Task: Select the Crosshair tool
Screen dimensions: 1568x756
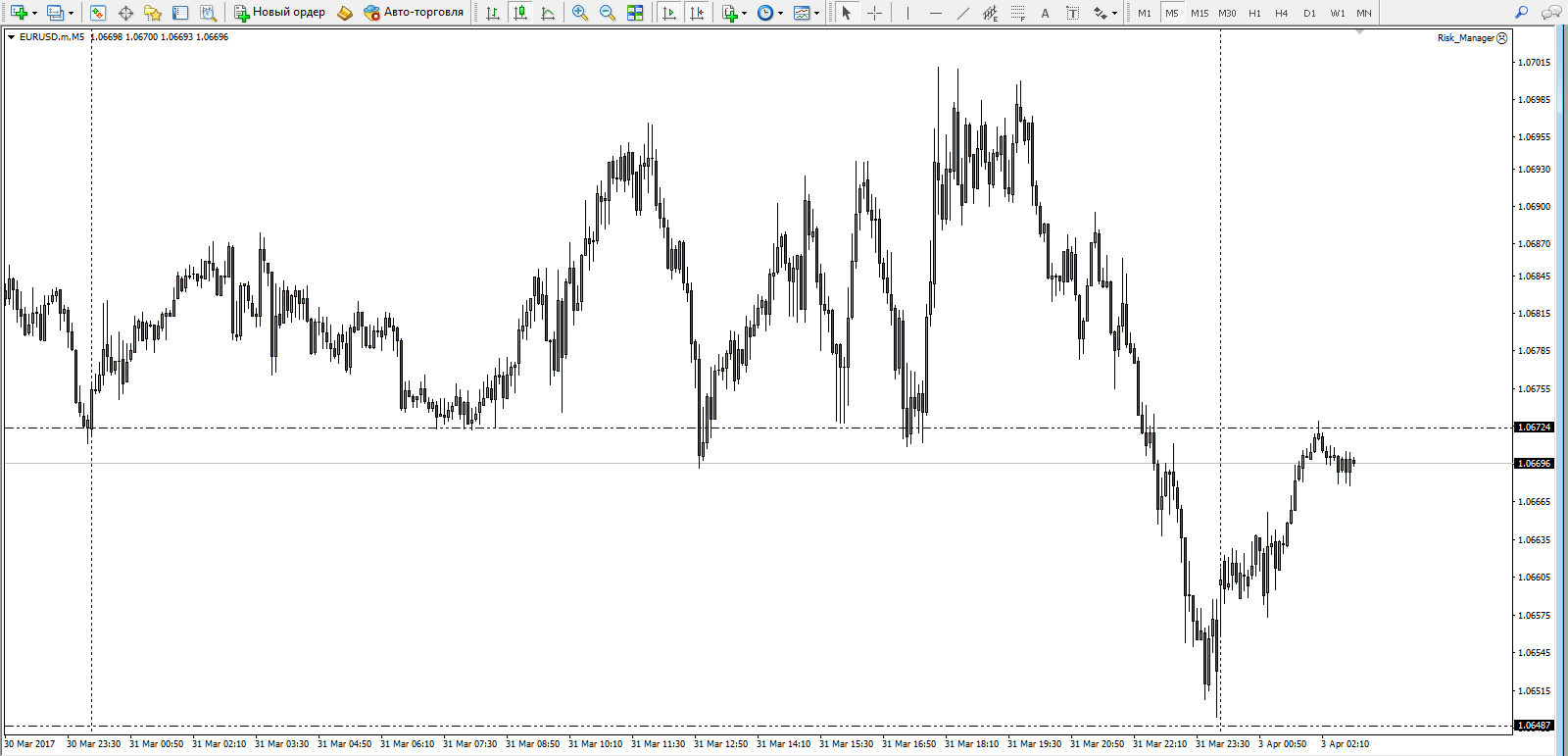Action: 874,13
